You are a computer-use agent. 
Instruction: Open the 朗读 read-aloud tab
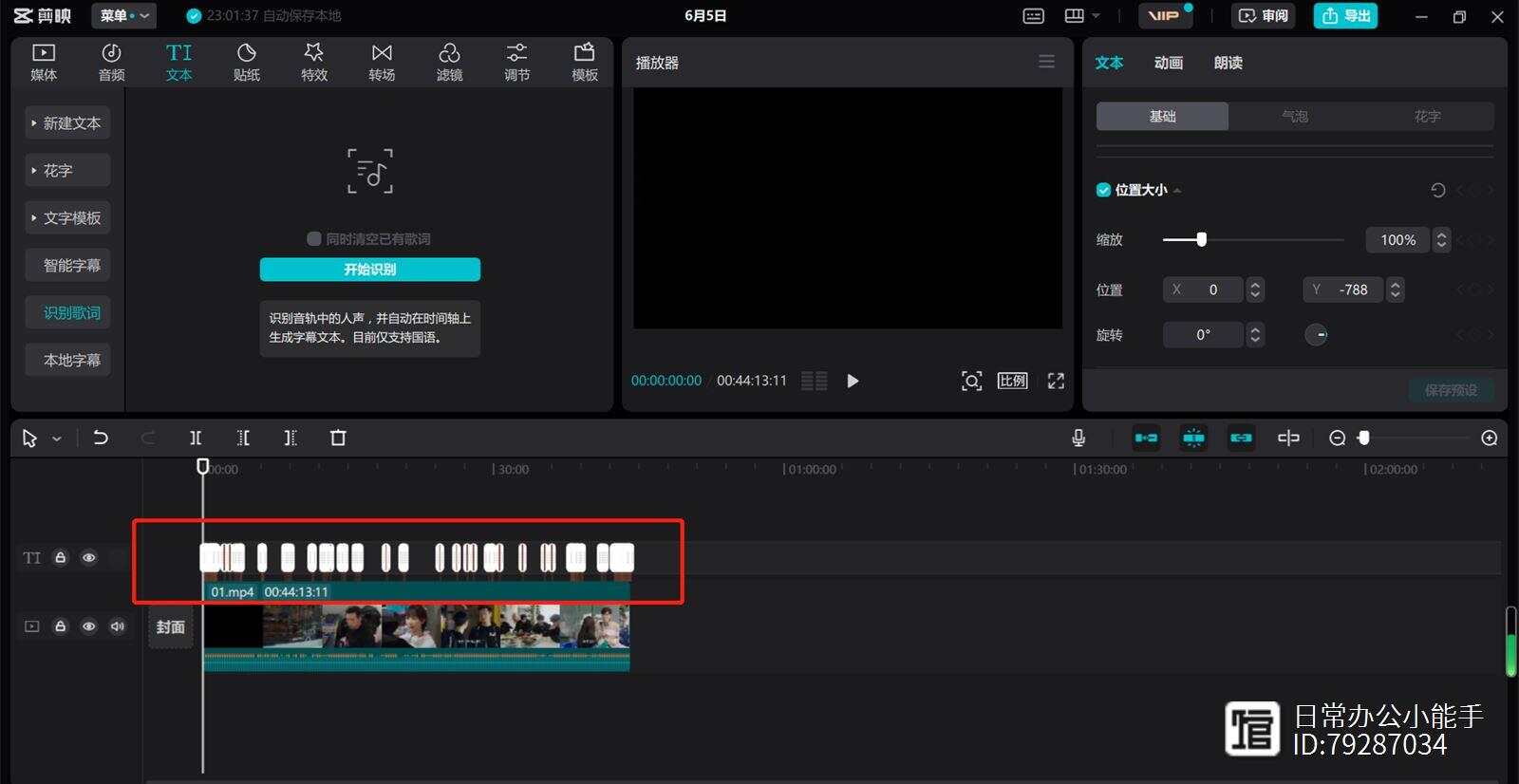pos(1228,63)
